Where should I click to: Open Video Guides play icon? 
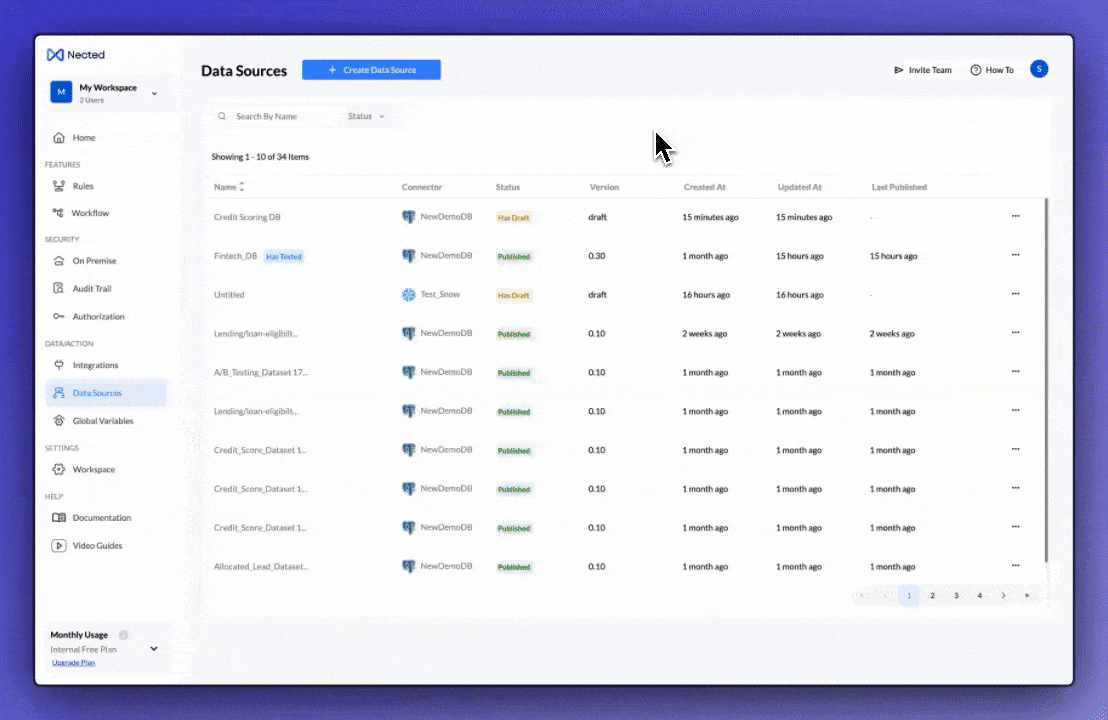(x=59, y=546)
